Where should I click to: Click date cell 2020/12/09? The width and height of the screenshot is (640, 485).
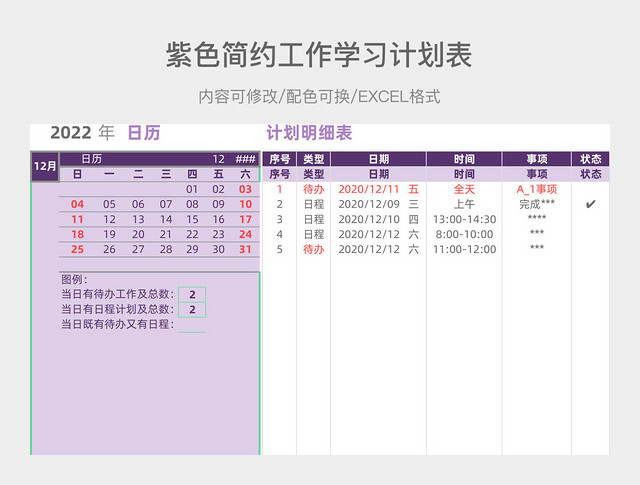(369, 205)
